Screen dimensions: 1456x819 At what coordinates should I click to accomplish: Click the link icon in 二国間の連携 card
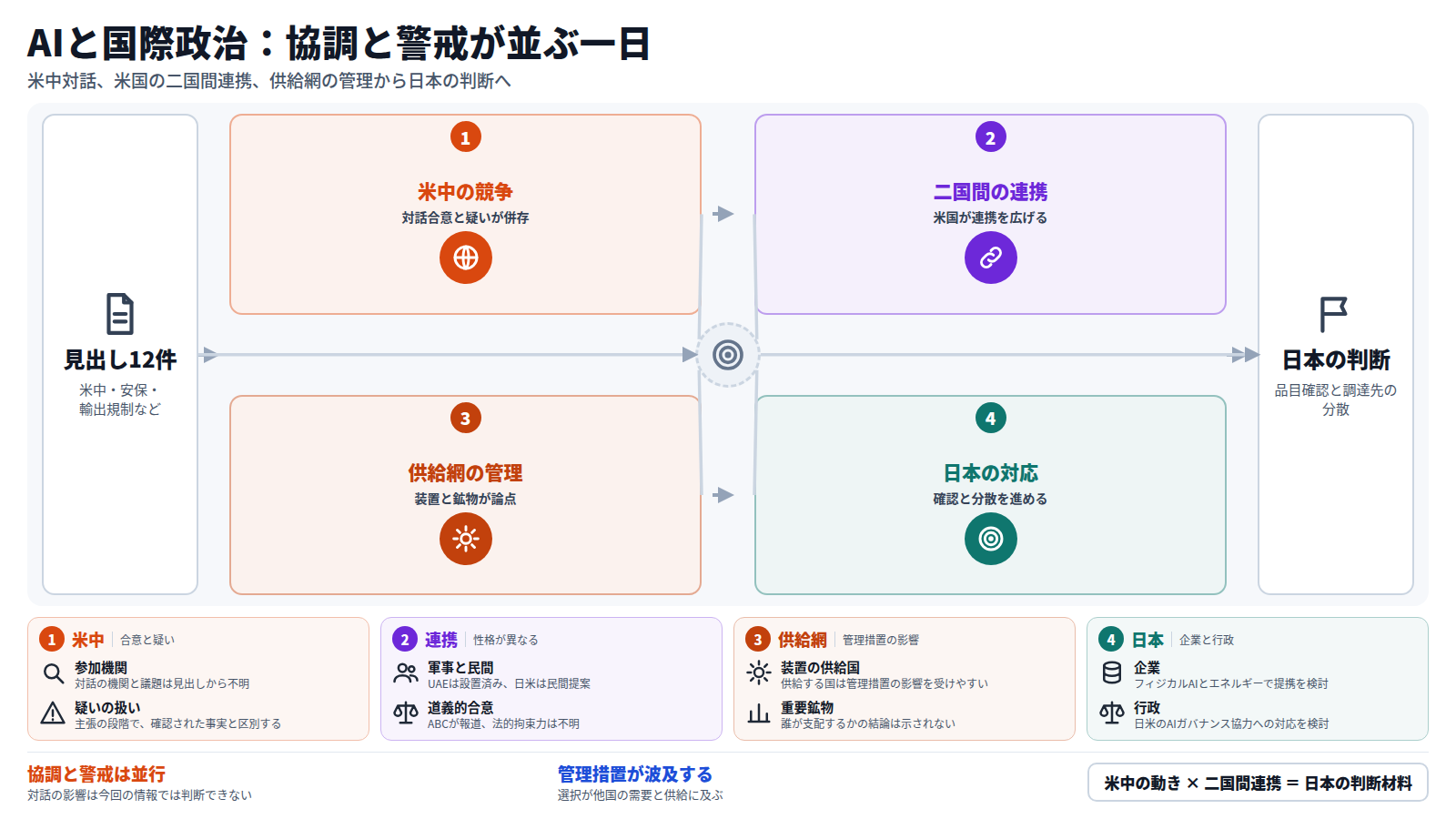tap(991, 258)
